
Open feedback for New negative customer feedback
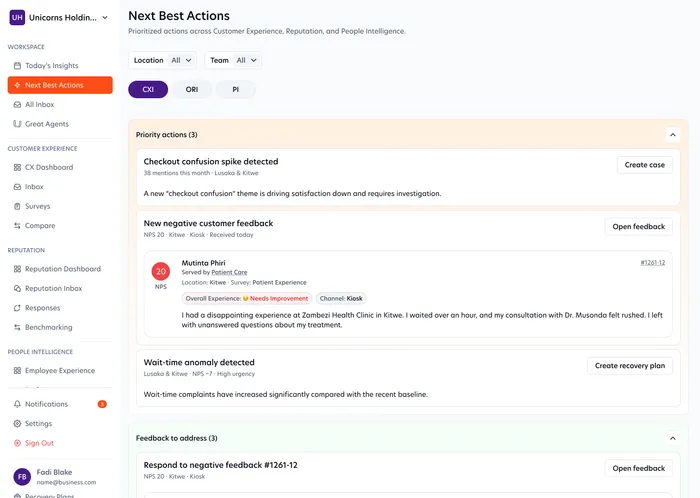click(x=638, y=227)
